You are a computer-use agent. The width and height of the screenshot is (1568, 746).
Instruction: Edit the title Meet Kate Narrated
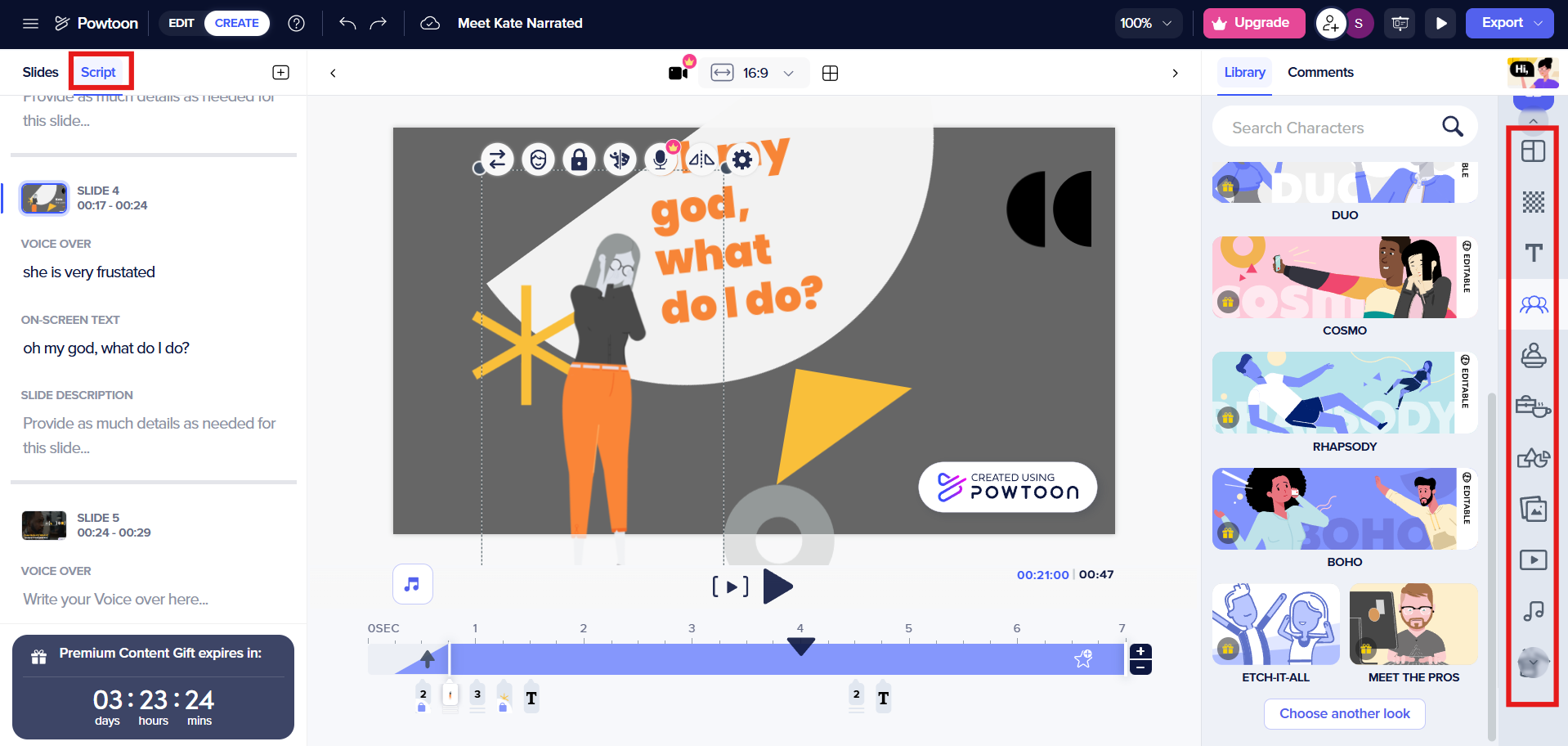pos(520,23)
